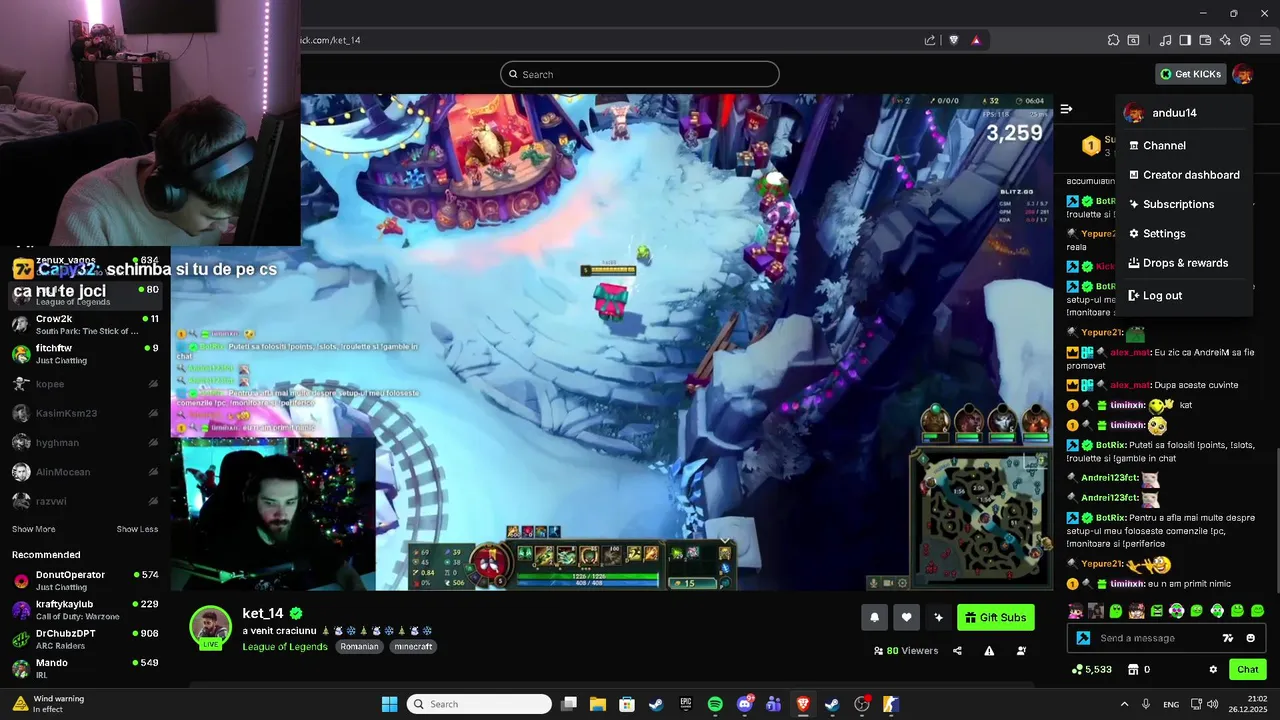
Task: Open DonutOperator recommended channel
Action: [85, 581]
